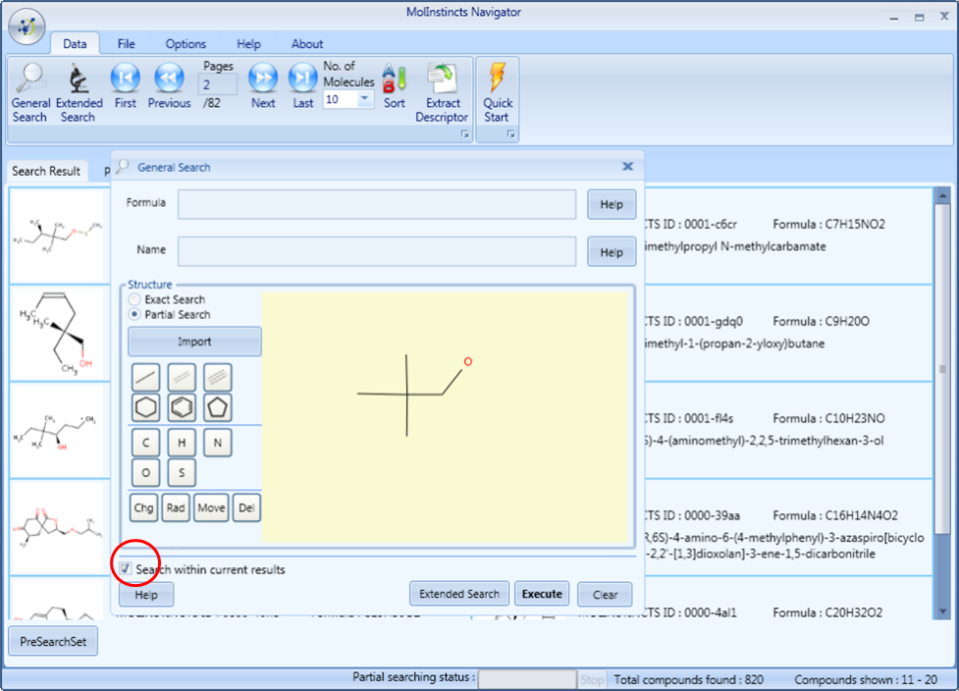The height and width of the screenshot is (691, 959).
Task: Select the Chg charge tool
Action: click(x=144, y=508)
